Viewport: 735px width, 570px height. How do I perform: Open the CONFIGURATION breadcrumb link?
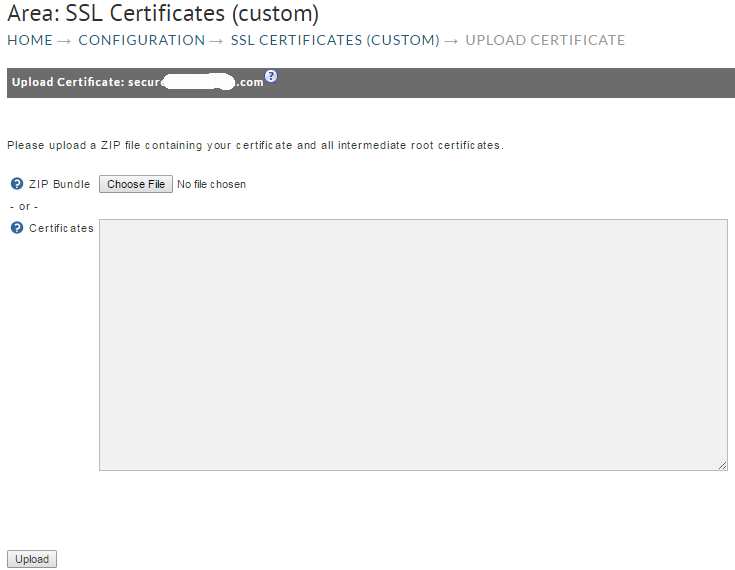pyautogui.click(x=142, y=40)
